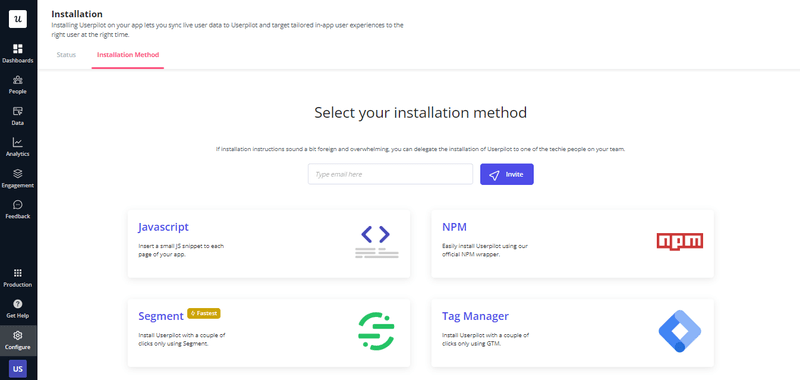Click the Invite button
The image size is (800, 380).
point(507,174)
